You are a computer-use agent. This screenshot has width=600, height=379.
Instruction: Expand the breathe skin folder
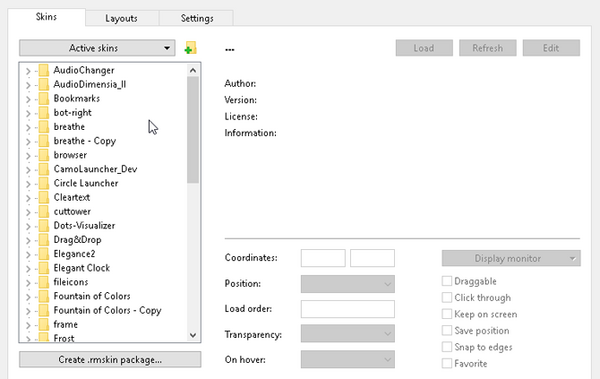(28, 127)
